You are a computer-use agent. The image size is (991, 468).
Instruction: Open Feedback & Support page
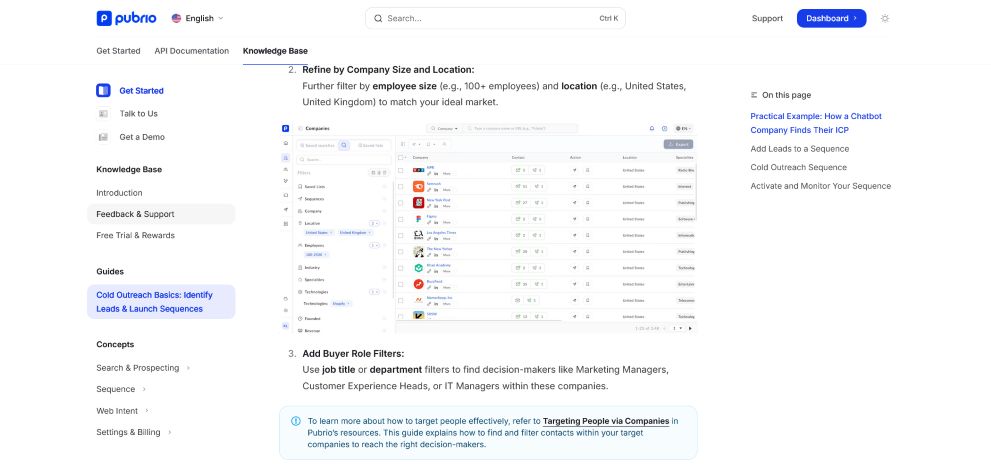pos(161,214)
